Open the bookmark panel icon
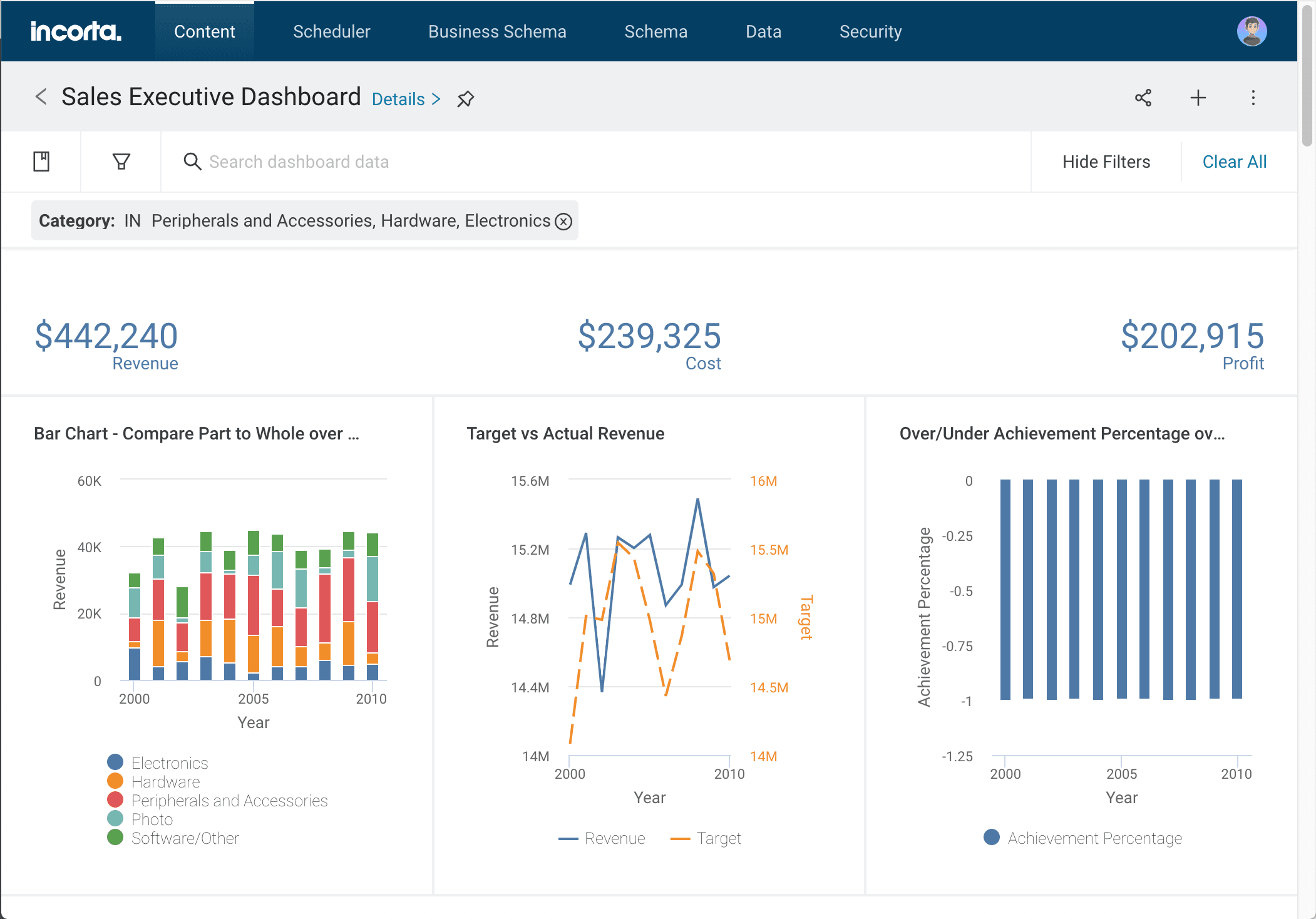Image resolution: width=1316 pixels, height=919 pixels. point(41,161)
